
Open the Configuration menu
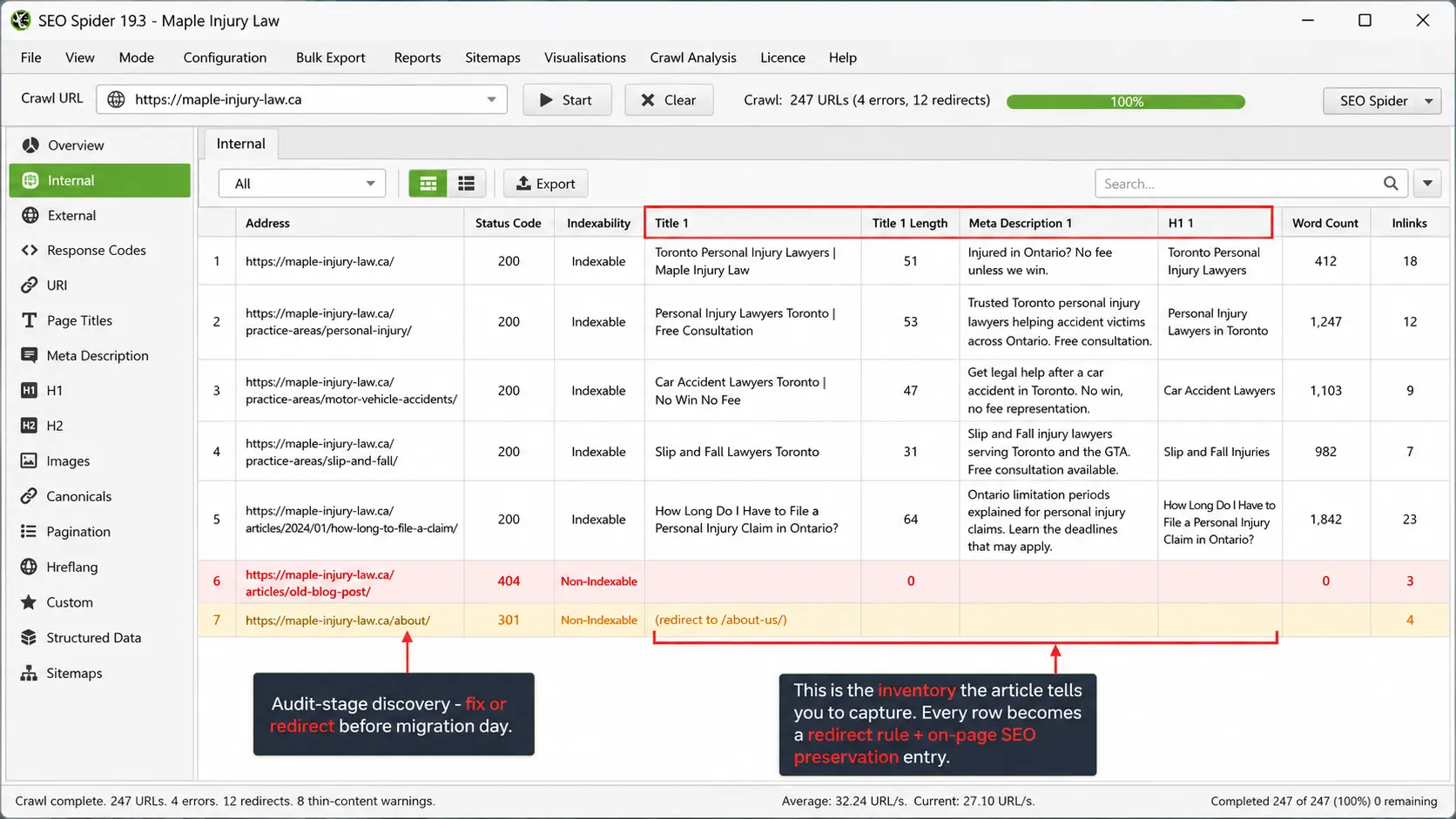(225, 57)
